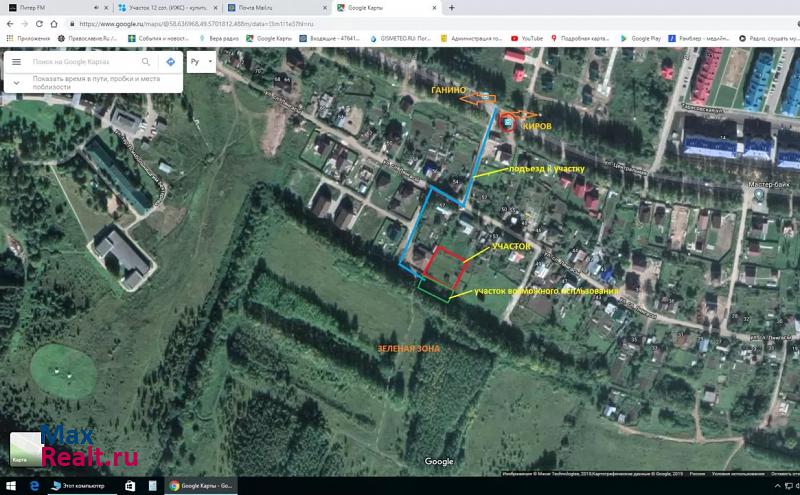Open the Google Maps hamburger menu
Screen dimensions: 800x495
(16, 62)
